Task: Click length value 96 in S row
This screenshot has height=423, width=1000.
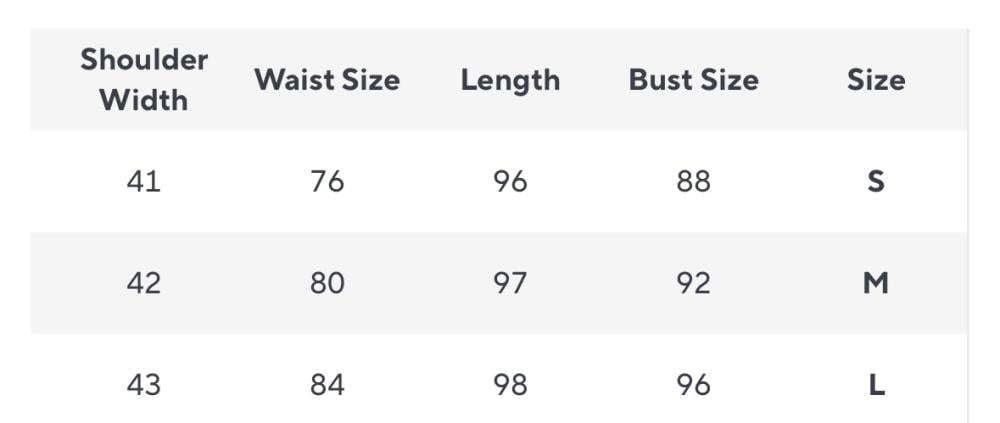Action: (510, 182)
